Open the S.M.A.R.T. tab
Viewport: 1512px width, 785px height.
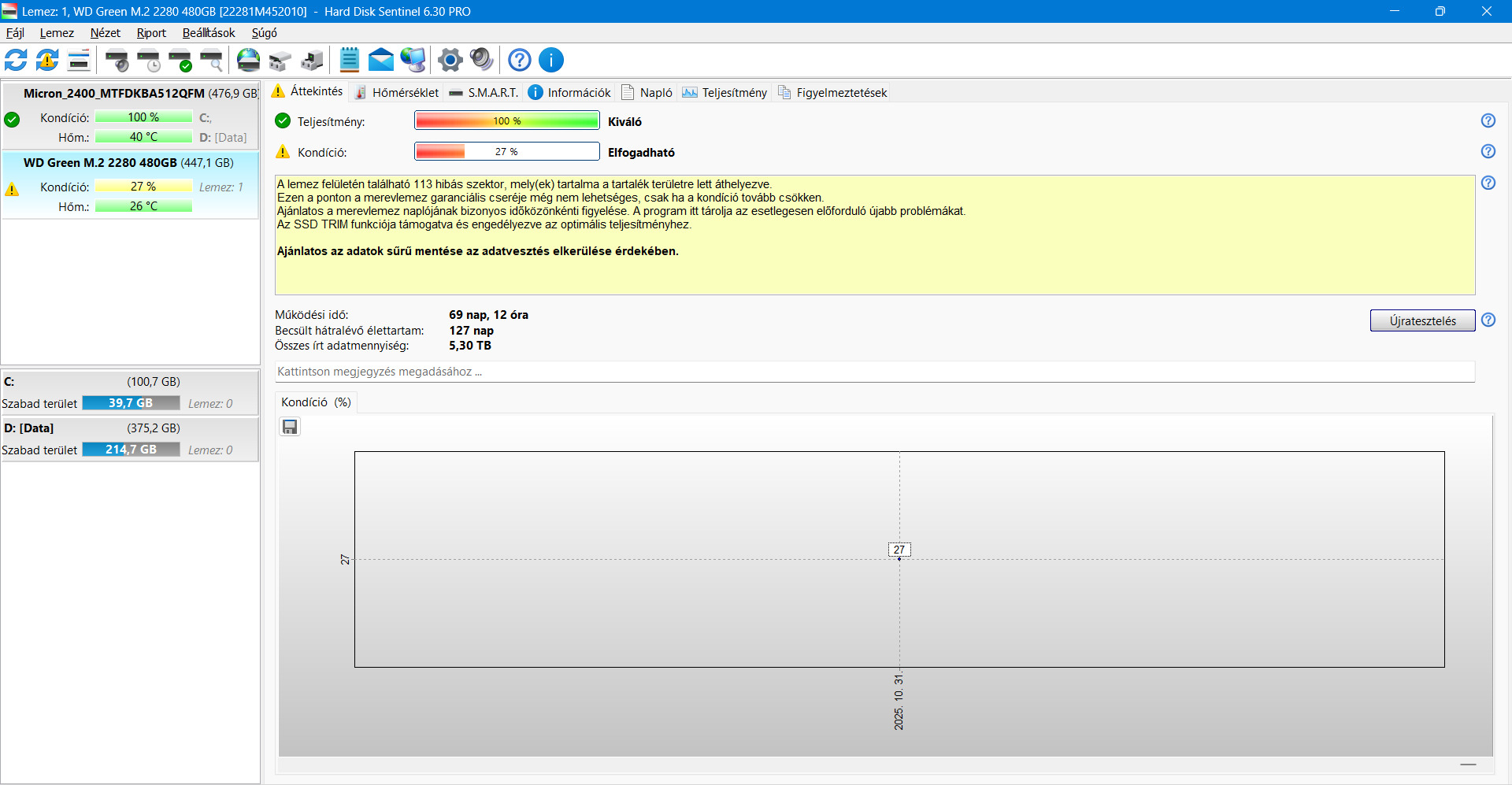click(484, 92)
